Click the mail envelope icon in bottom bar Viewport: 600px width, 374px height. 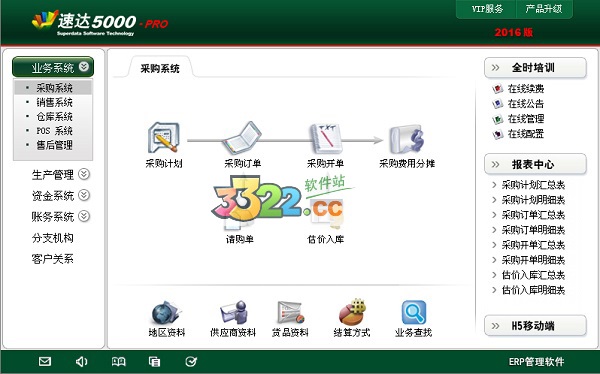coord(45,361)
